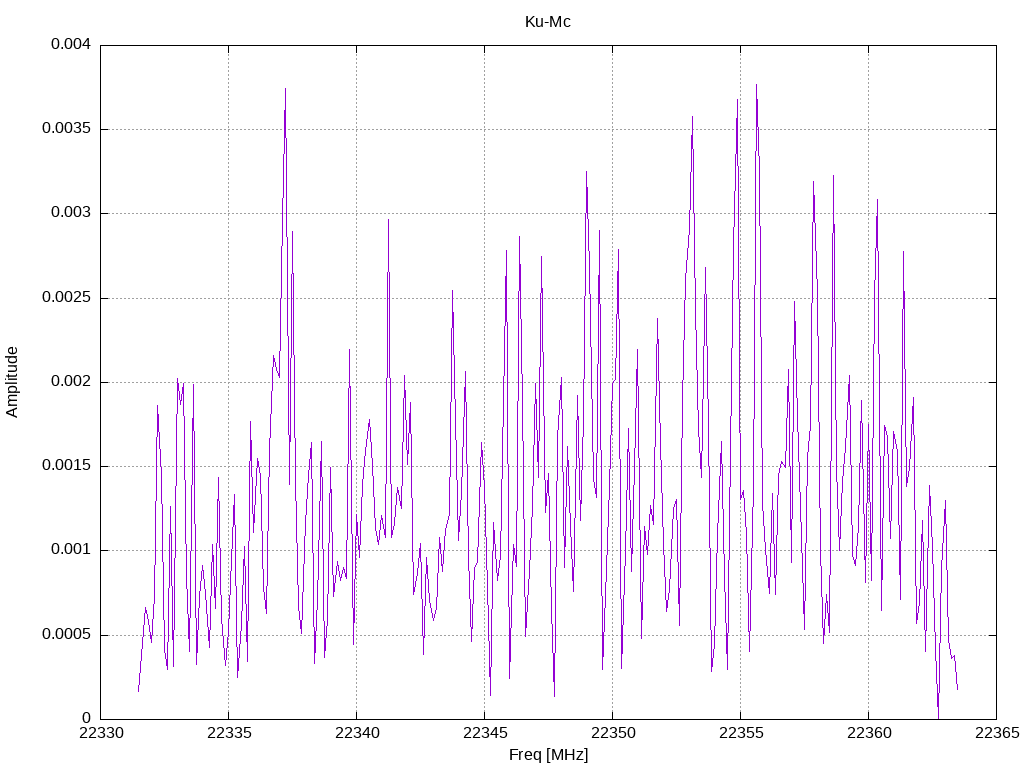1024x768 pixels.
Task: Click the 22360 x-axis tick label
Action: [x=869, y=733]
